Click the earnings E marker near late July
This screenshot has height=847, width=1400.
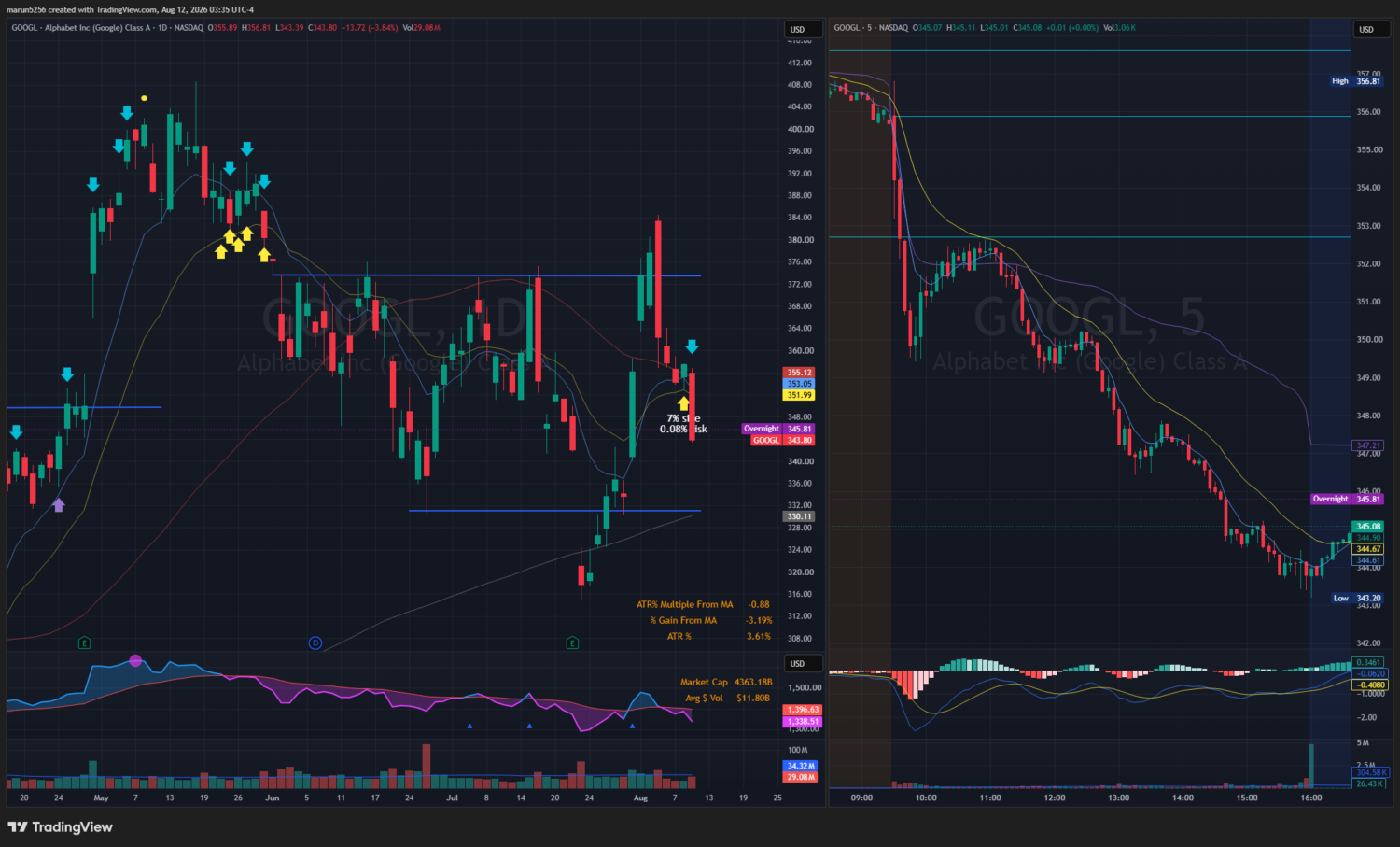pos(572,642)
